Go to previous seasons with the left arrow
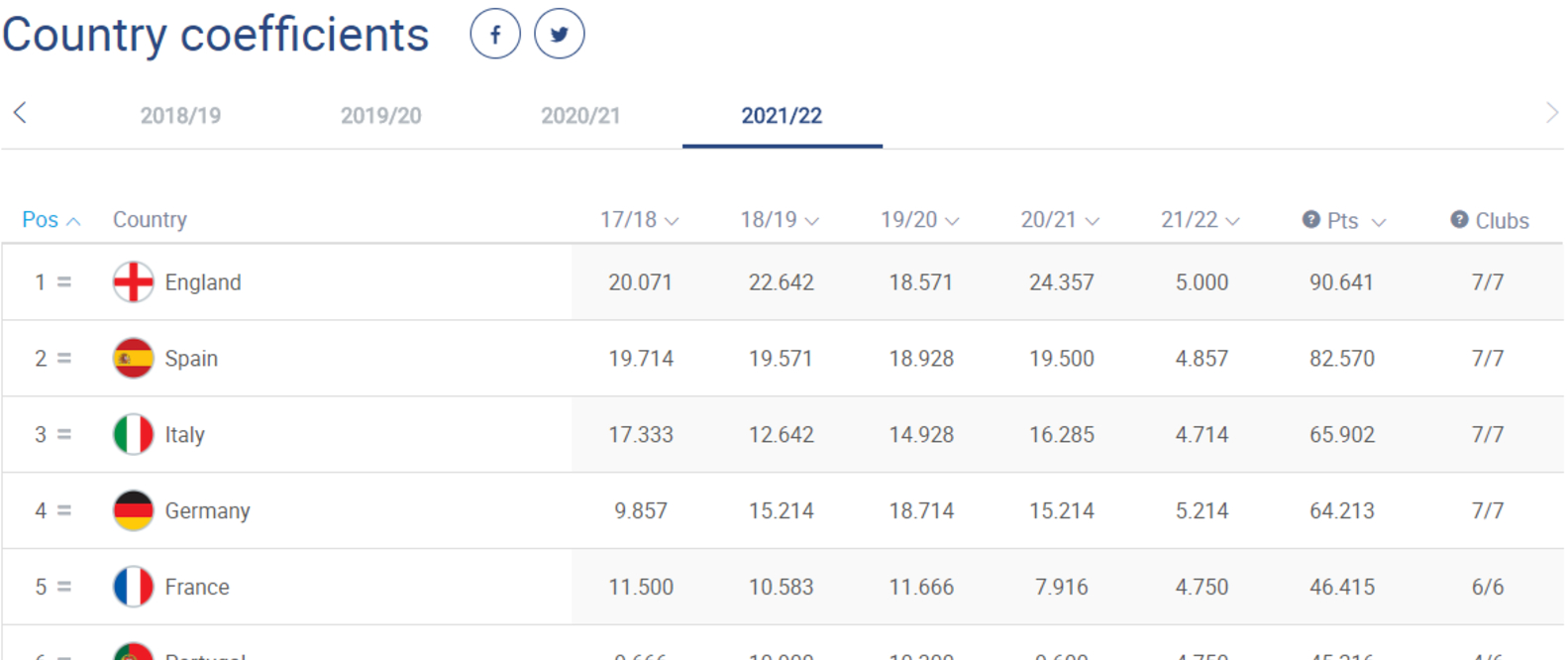This screenshot has height=660, width=1568. 20,113
